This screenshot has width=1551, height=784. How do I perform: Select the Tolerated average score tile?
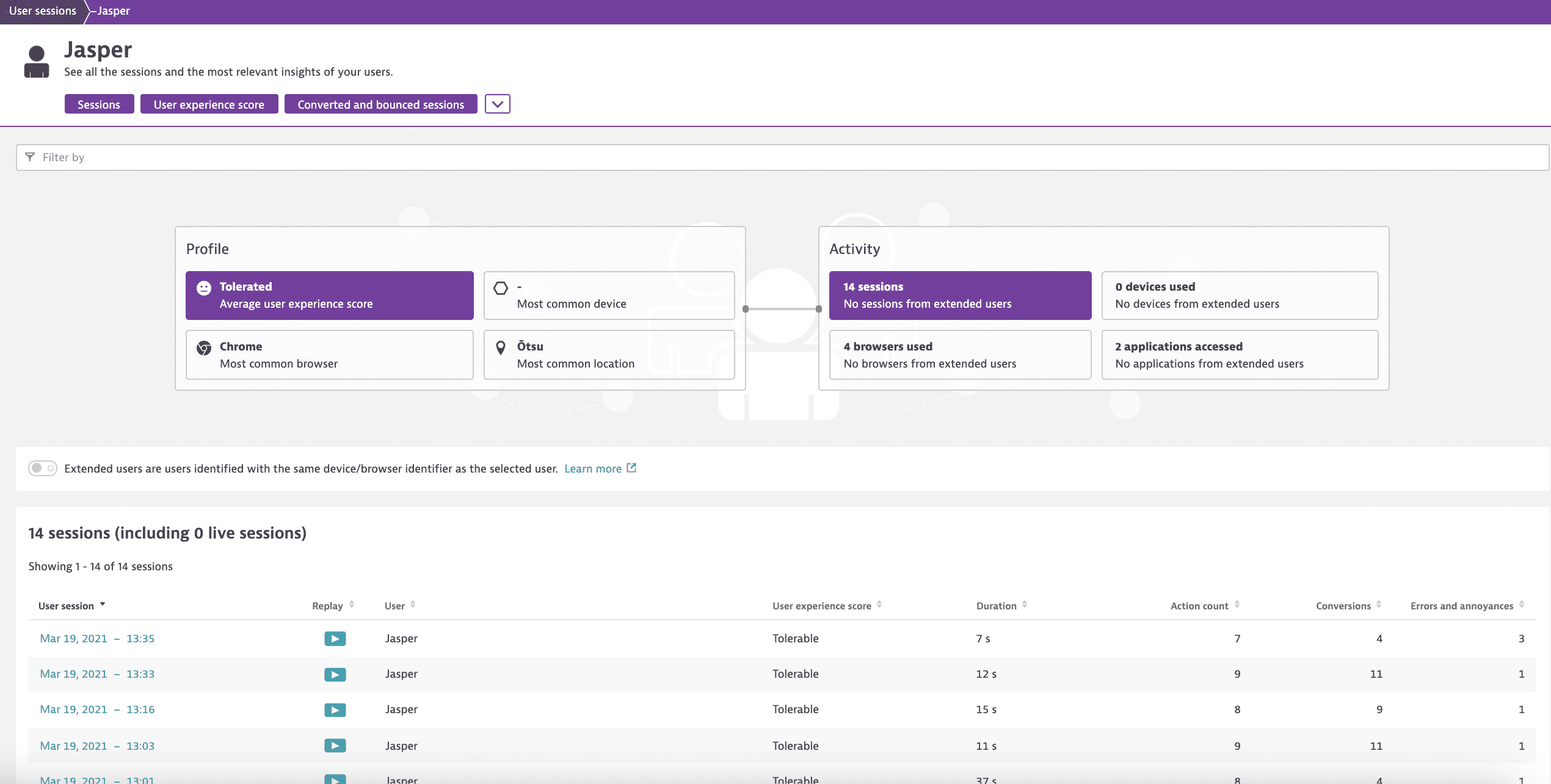click(330, 296)
